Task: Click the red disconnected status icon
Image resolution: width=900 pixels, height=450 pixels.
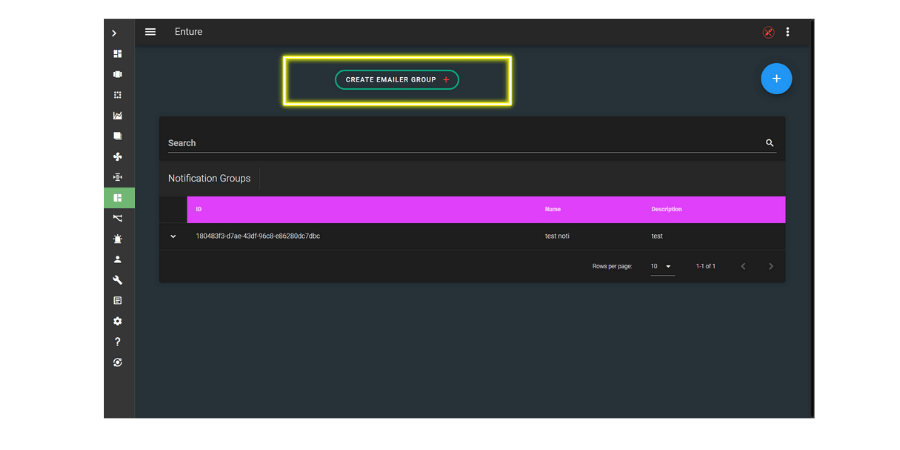Action: coord(768,32)
